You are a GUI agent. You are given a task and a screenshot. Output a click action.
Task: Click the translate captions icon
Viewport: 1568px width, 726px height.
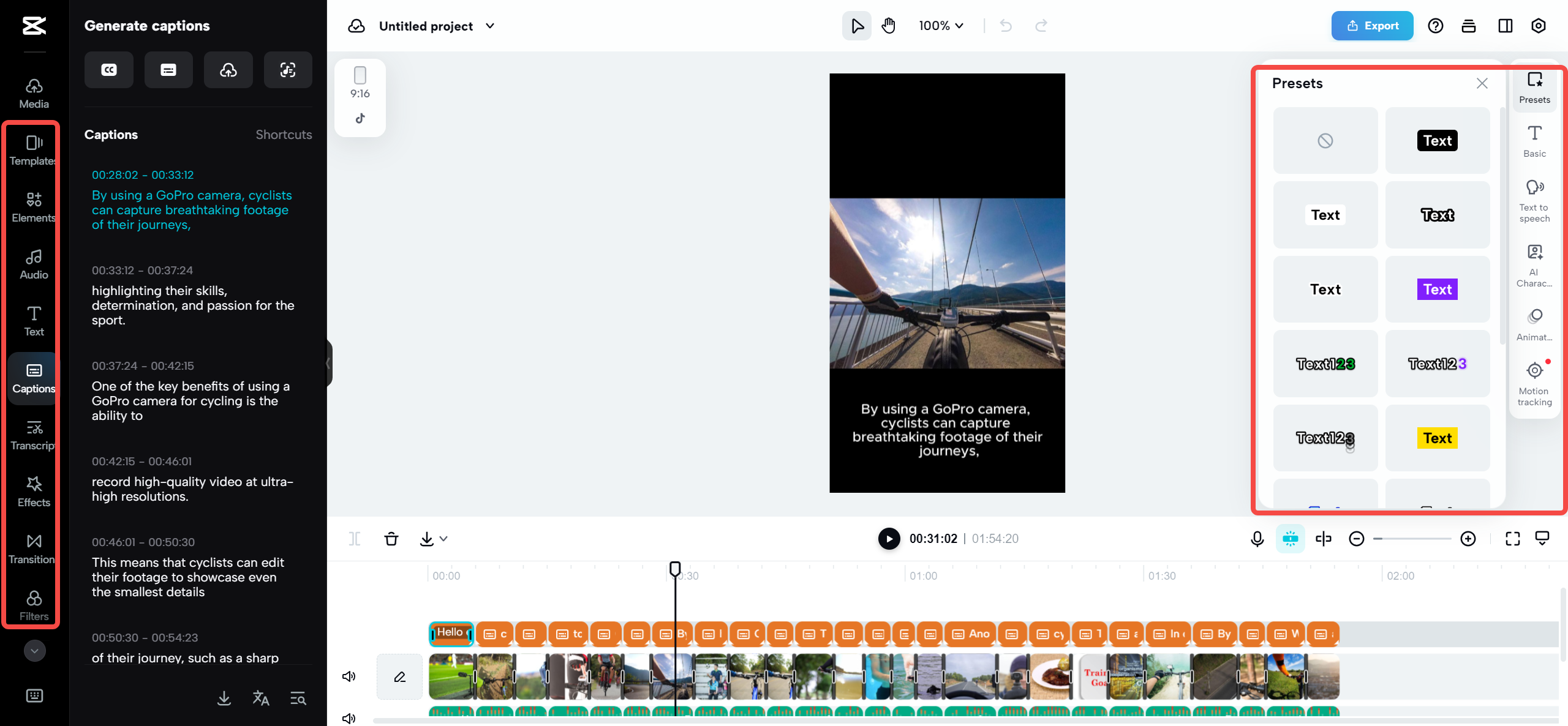click(x=261, y=698)
